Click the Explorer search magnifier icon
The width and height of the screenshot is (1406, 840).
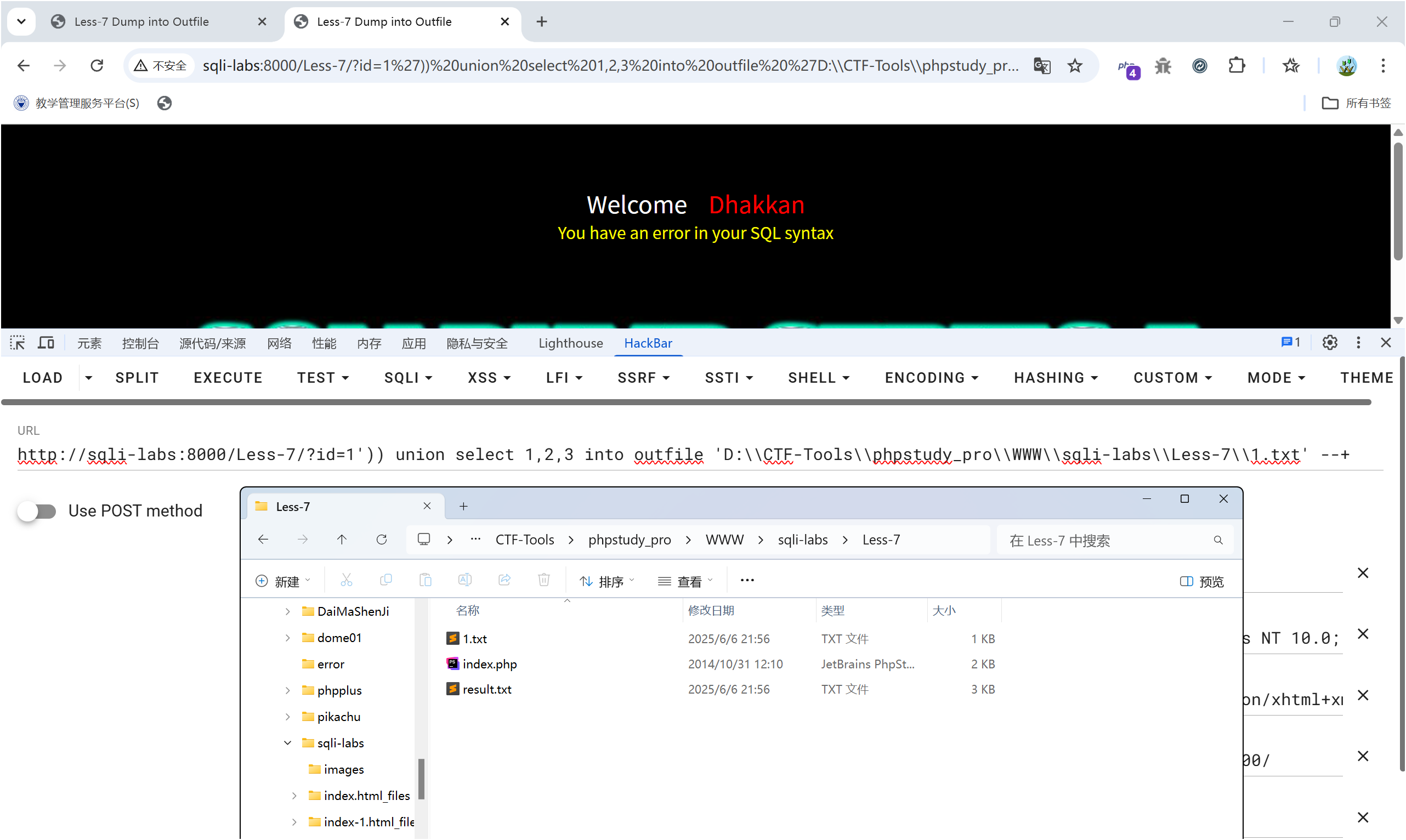pyautogui.click(x=1217, y=540)
